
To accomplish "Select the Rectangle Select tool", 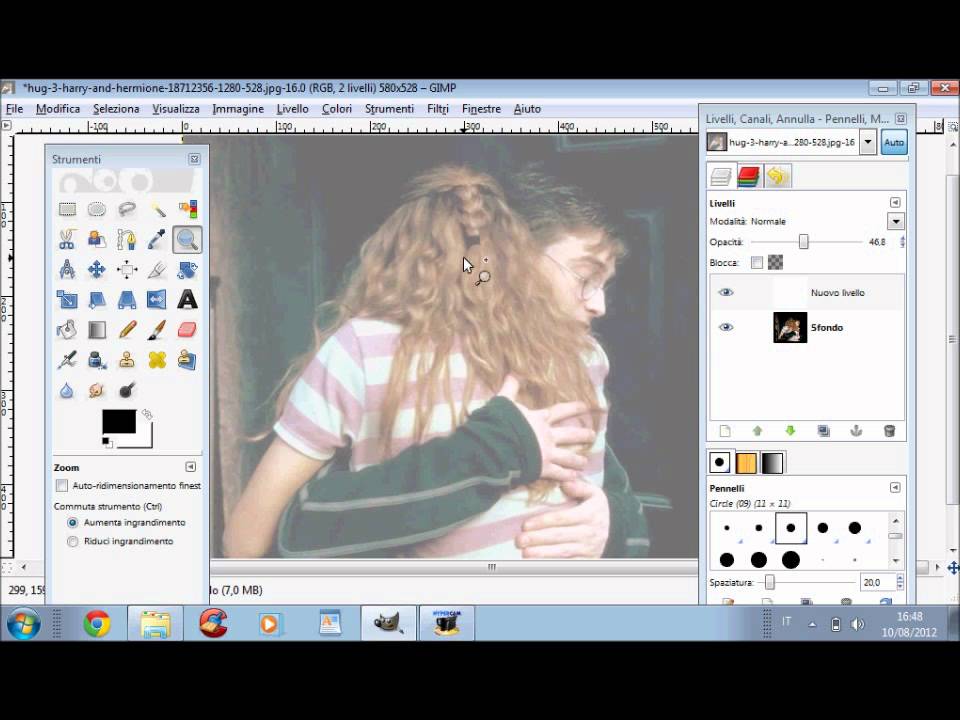I will pyautogui.click(x=67, y=209).
